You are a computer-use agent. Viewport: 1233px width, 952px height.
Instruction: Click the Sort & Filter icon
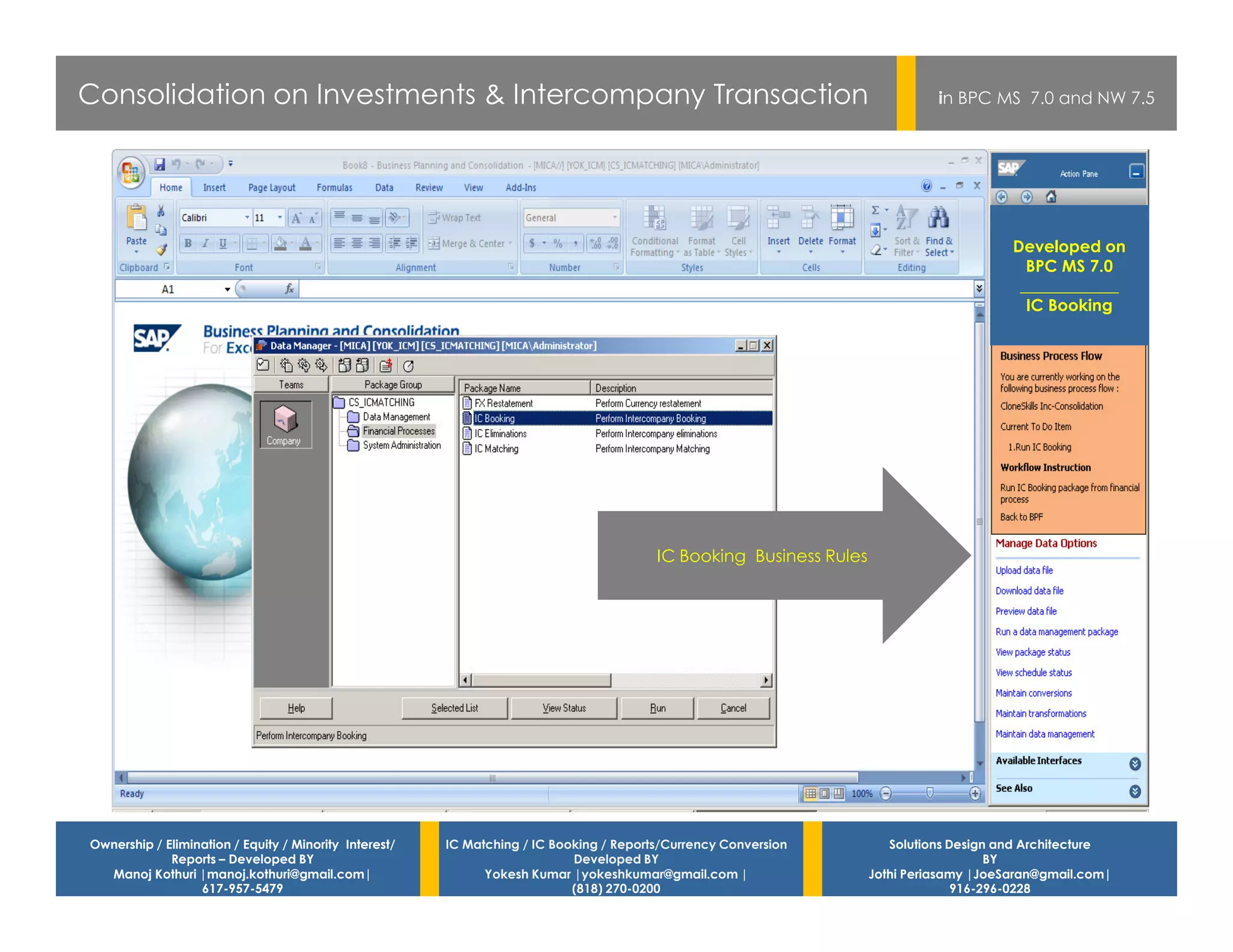point(906,218)
